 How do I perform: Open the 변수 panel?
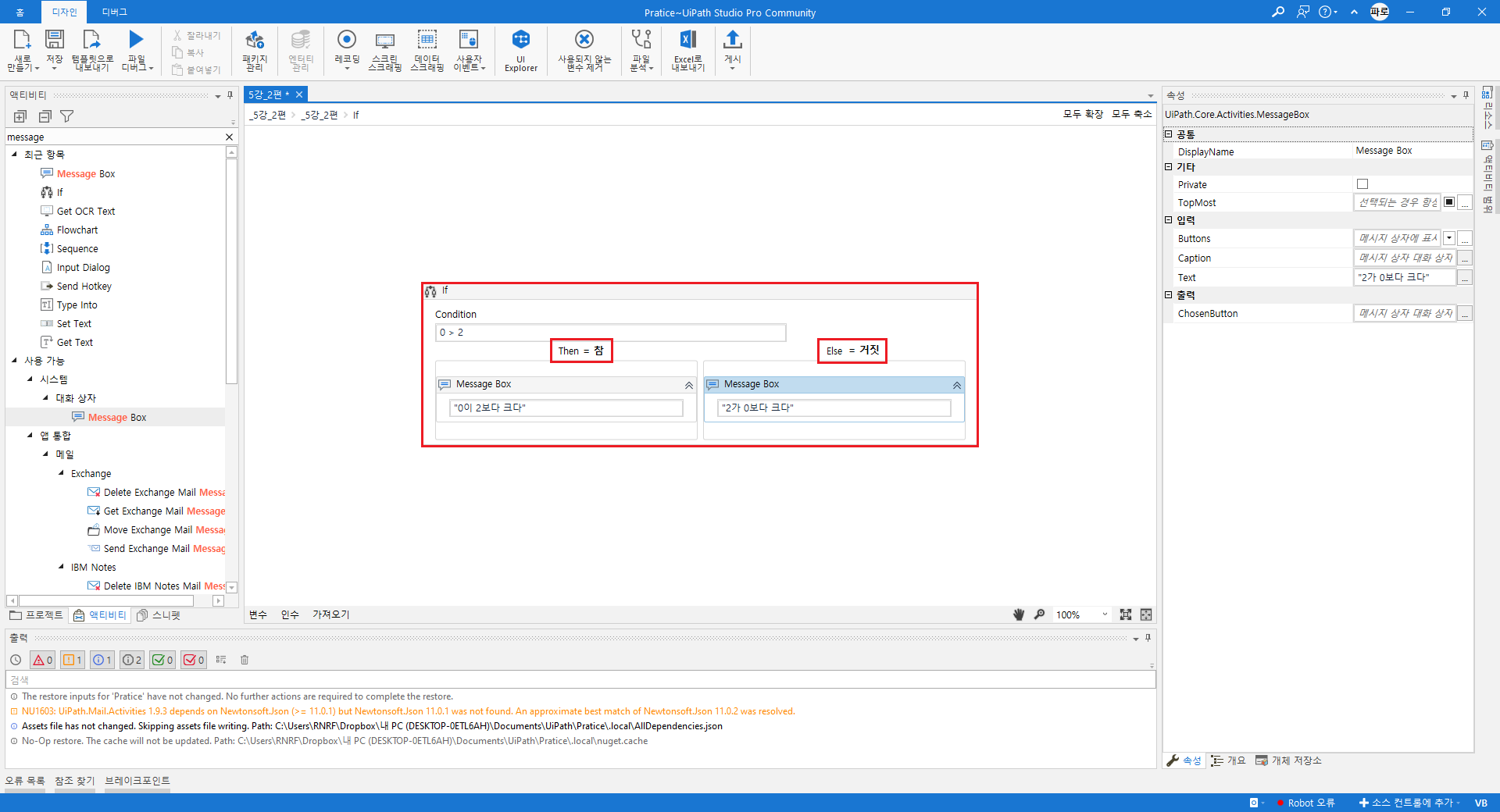click(x=258, y=614)
